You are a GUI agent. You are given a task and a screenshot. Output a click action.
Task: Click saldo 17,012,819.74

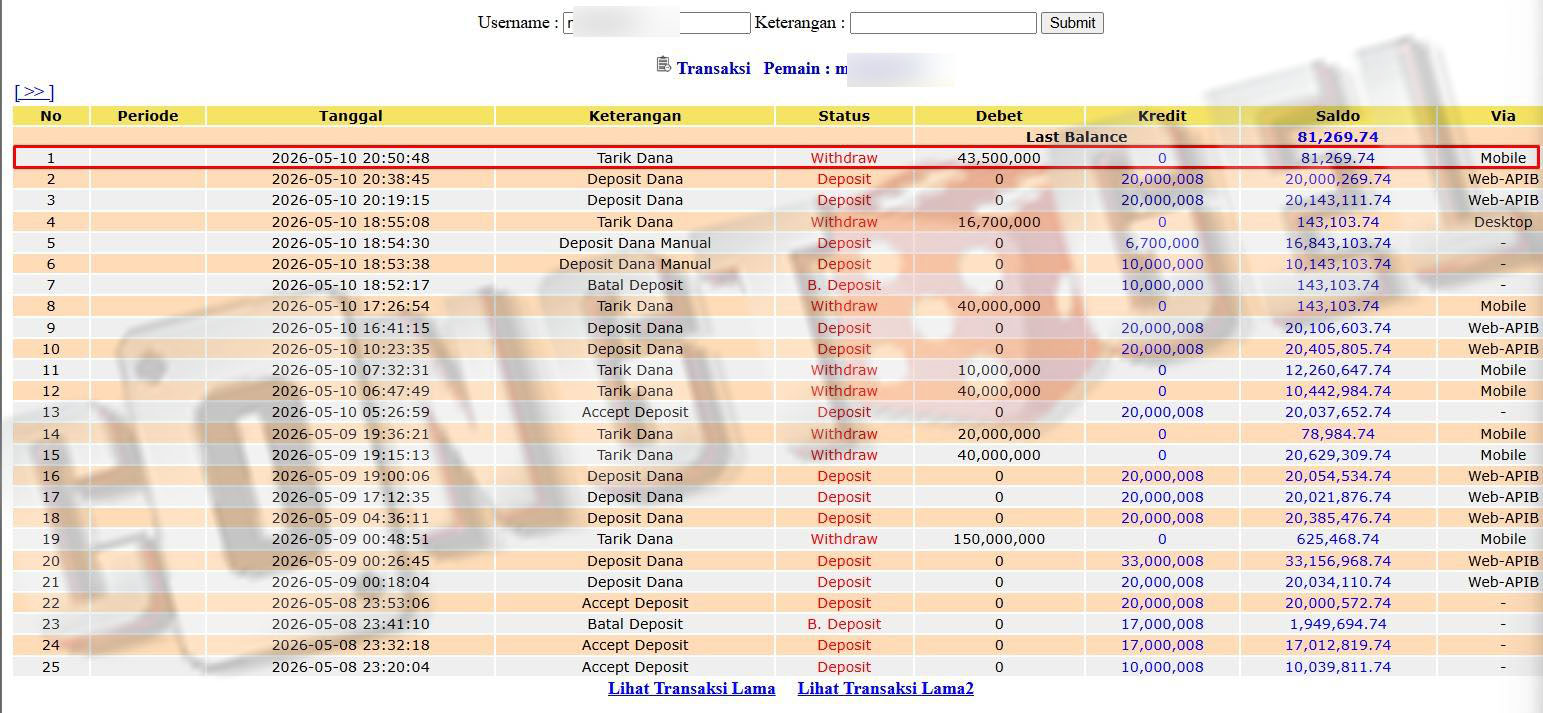pos(1338,645)
